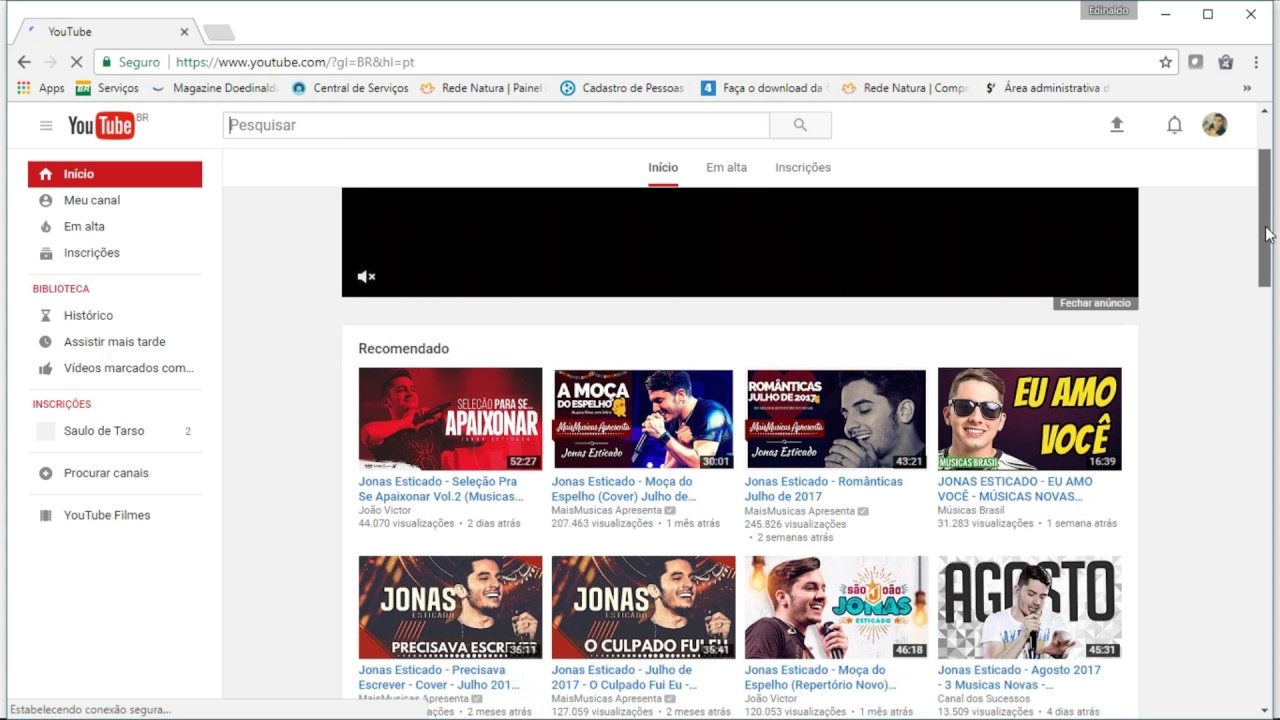Open Assistir mais tarde list
1280x720 pixels.
115,342
